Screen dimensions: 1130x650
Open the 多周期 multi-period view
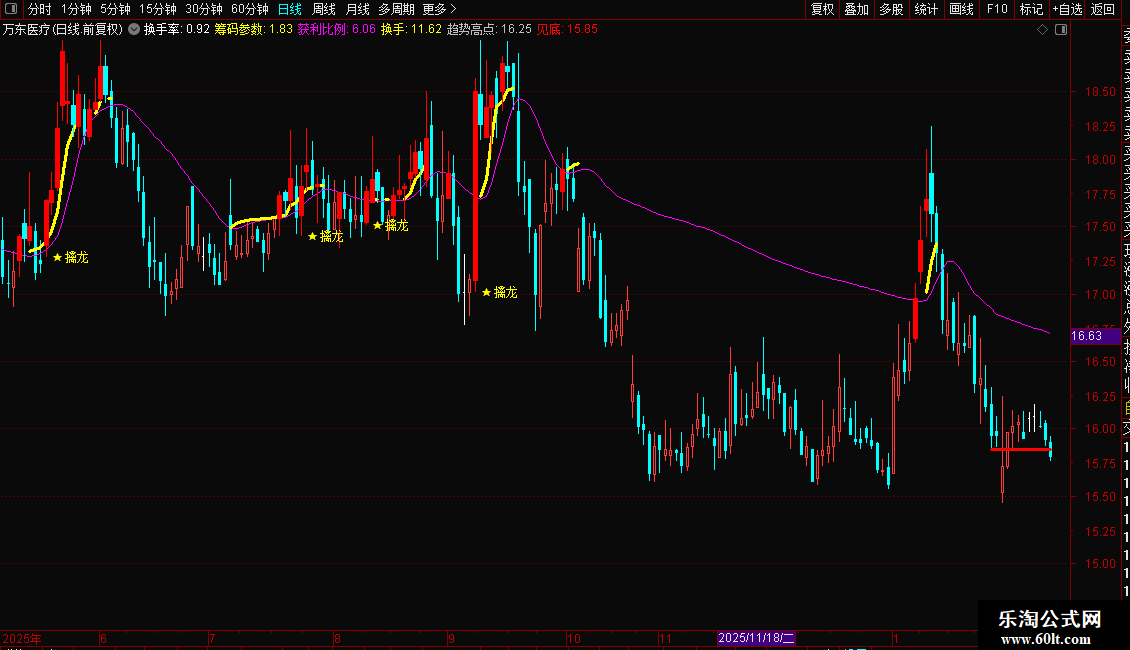coord(396,9)
